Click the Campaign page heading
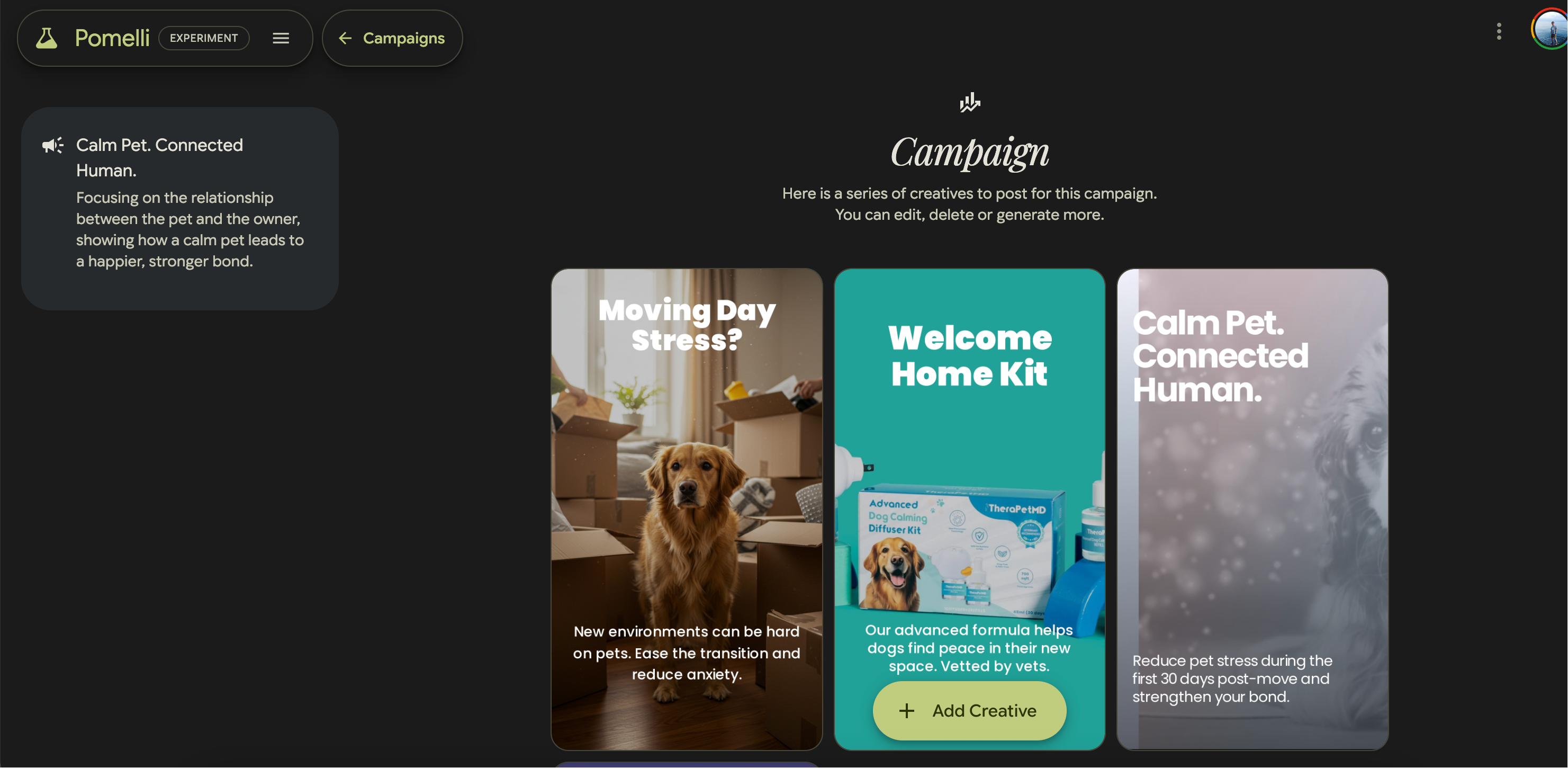Screen dimensions: 1568x768 tap(970, 152)
